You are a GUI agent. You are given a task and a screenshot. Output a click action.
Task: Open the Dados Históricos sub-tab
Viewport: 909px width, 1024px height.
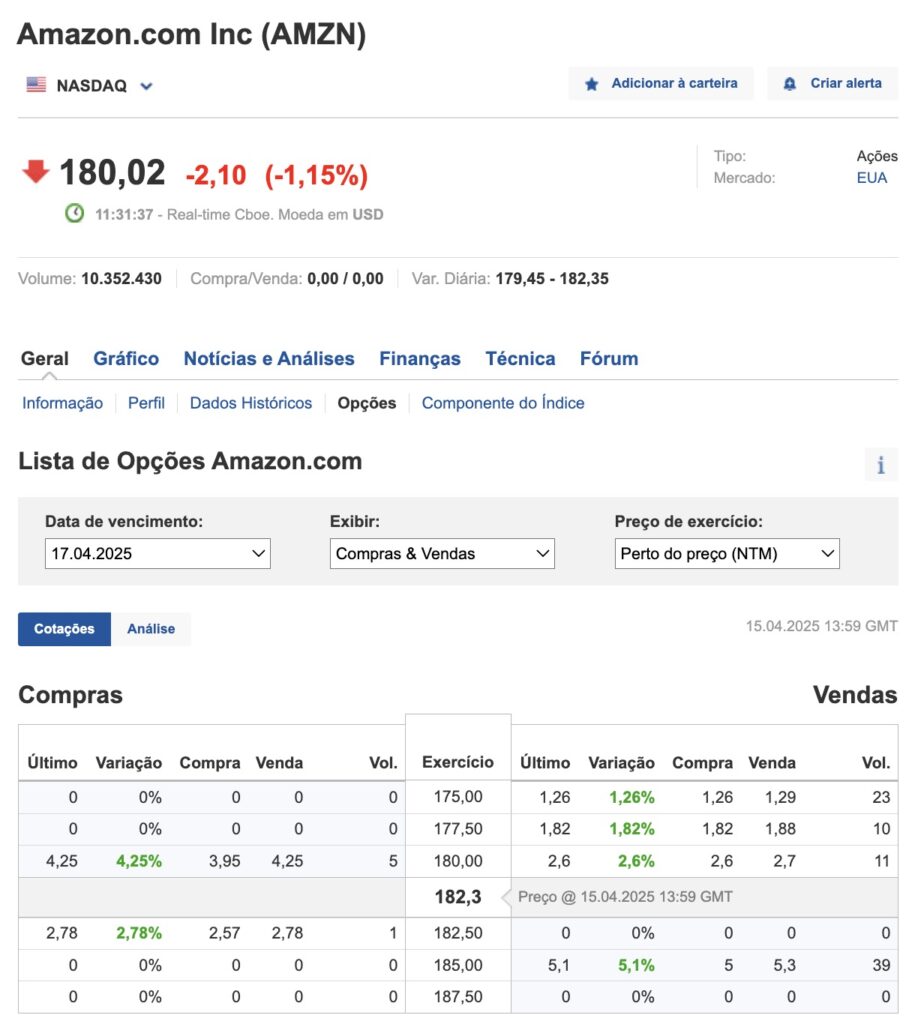[x=251, y=403]
